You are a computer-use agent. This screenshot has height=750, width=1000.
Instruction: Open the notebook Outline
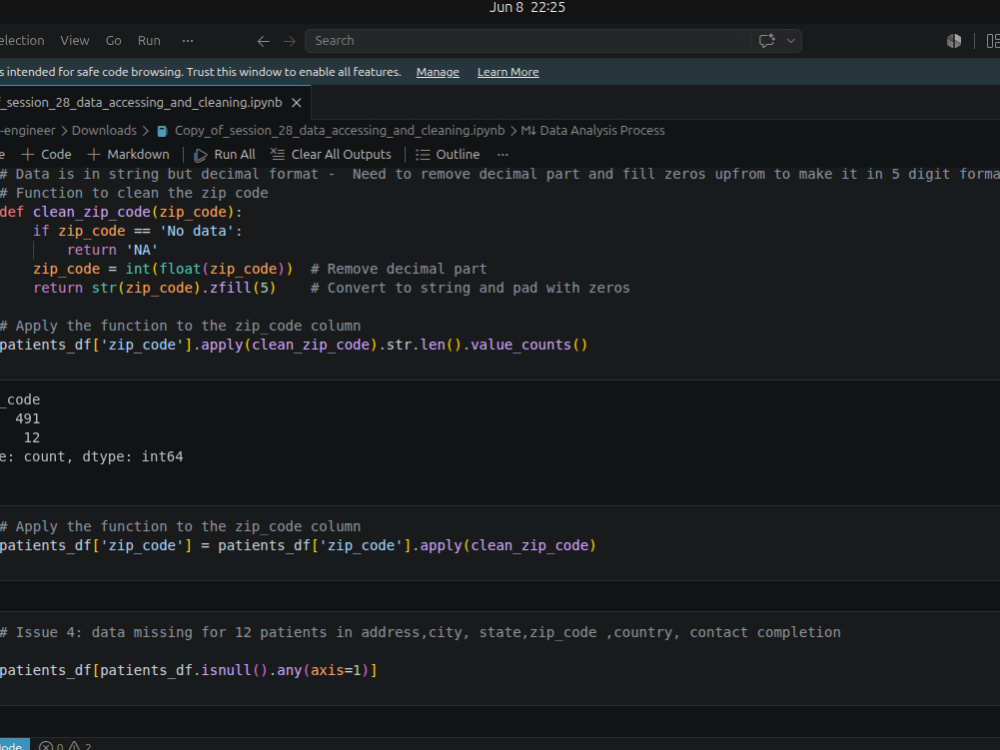(448, 154)
